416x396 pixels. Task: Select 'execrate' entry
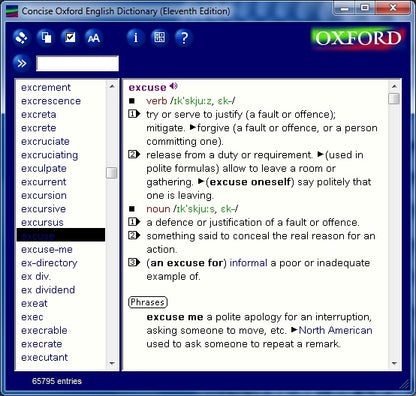(x=42, y=344)
